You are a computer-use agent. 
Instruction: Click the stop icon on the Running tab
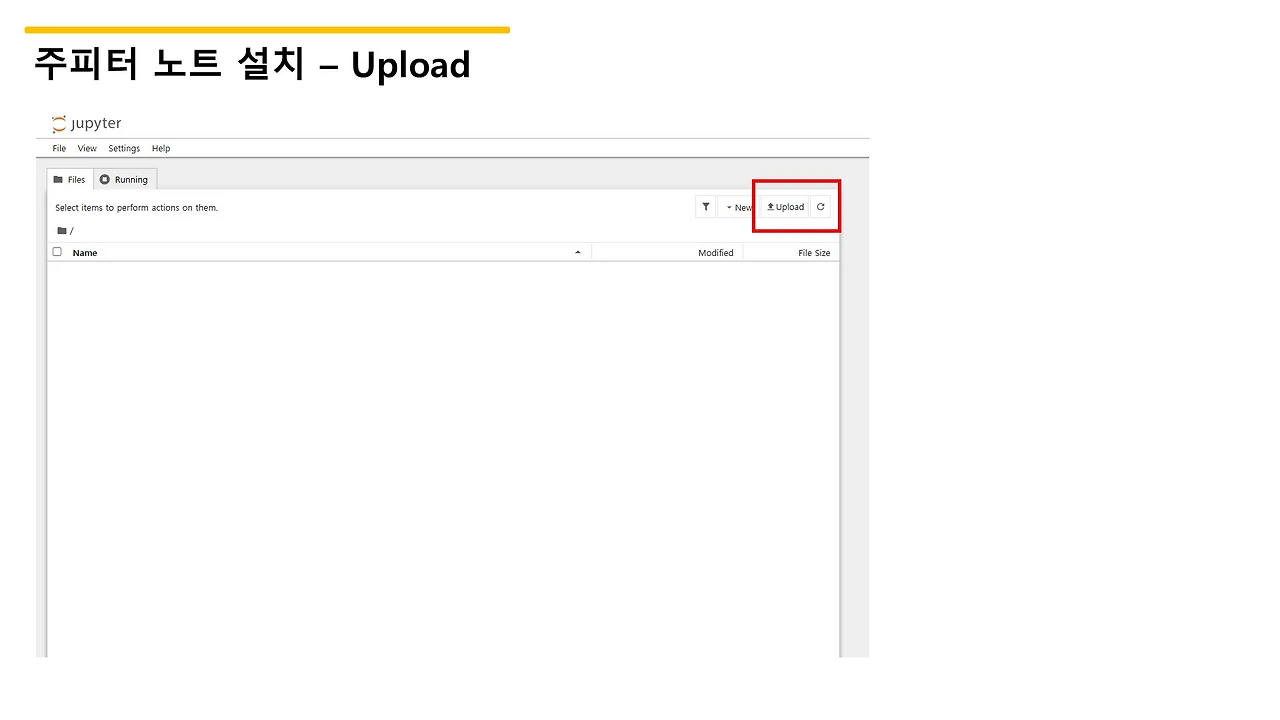tap(105, 179)
